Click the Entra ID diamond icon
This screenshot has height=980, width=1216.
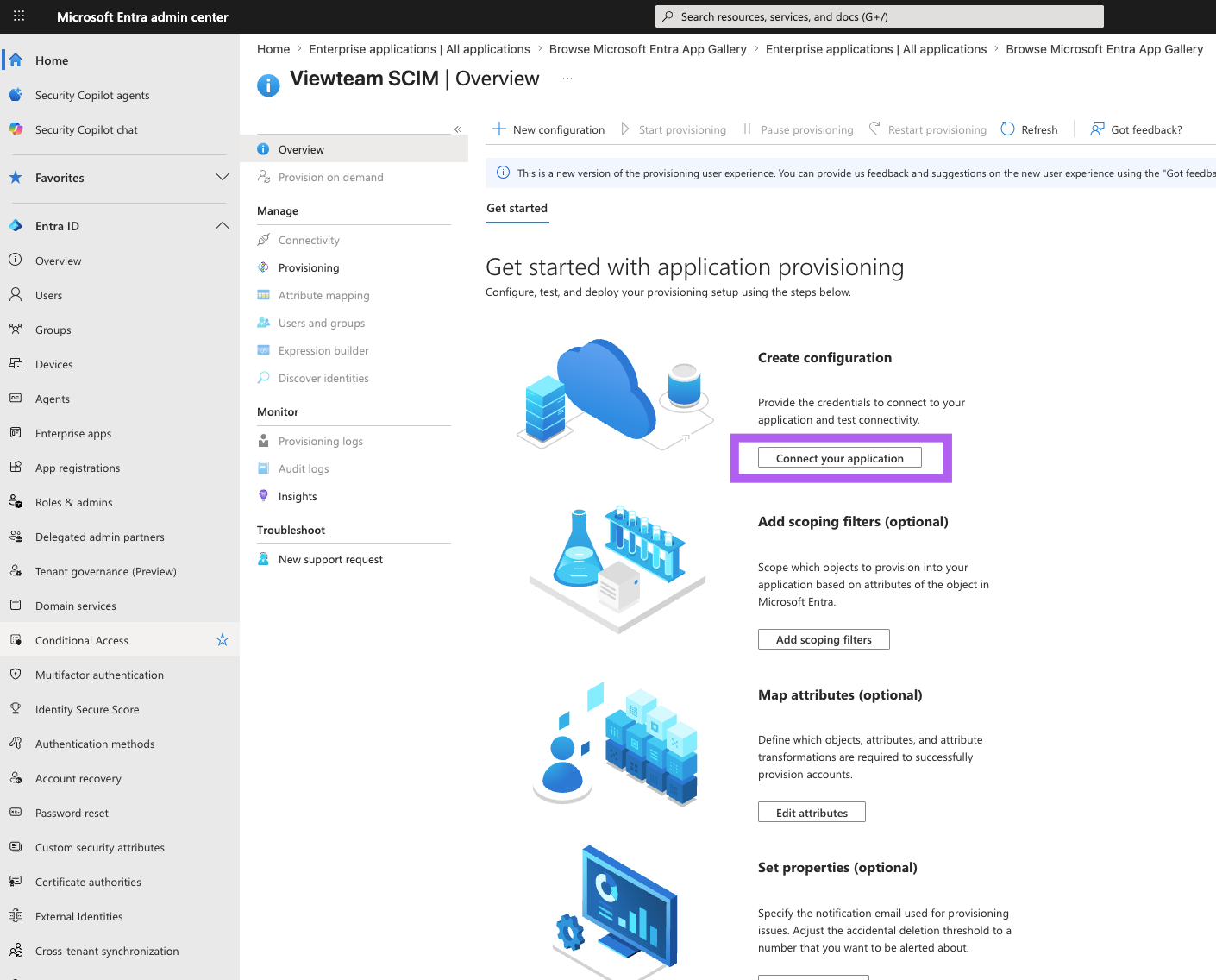[16, 226]
